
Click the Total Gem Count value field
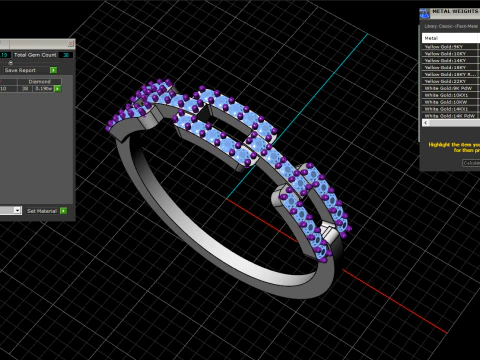tap(66, 55)
